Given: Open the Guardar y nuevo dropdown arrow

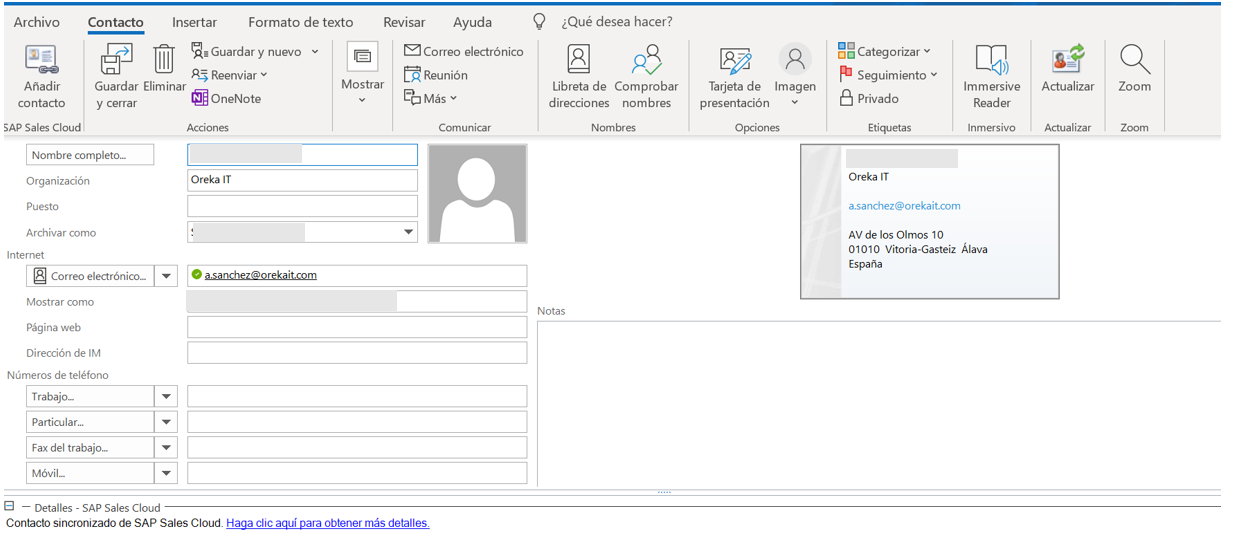Looking at the screenshot, I should coord(315,51).
